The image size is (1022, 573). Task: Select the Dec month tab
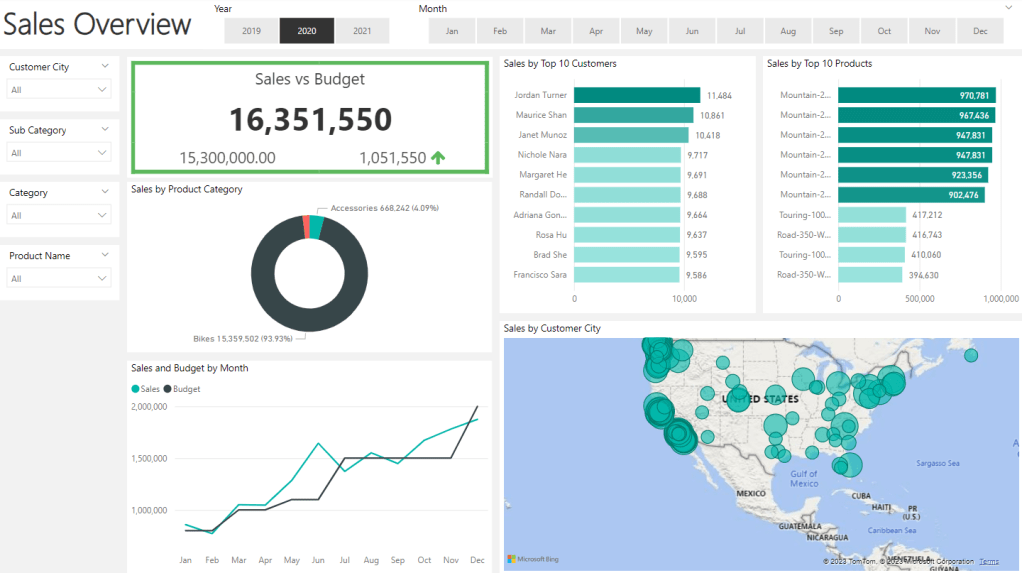(980, 31)
